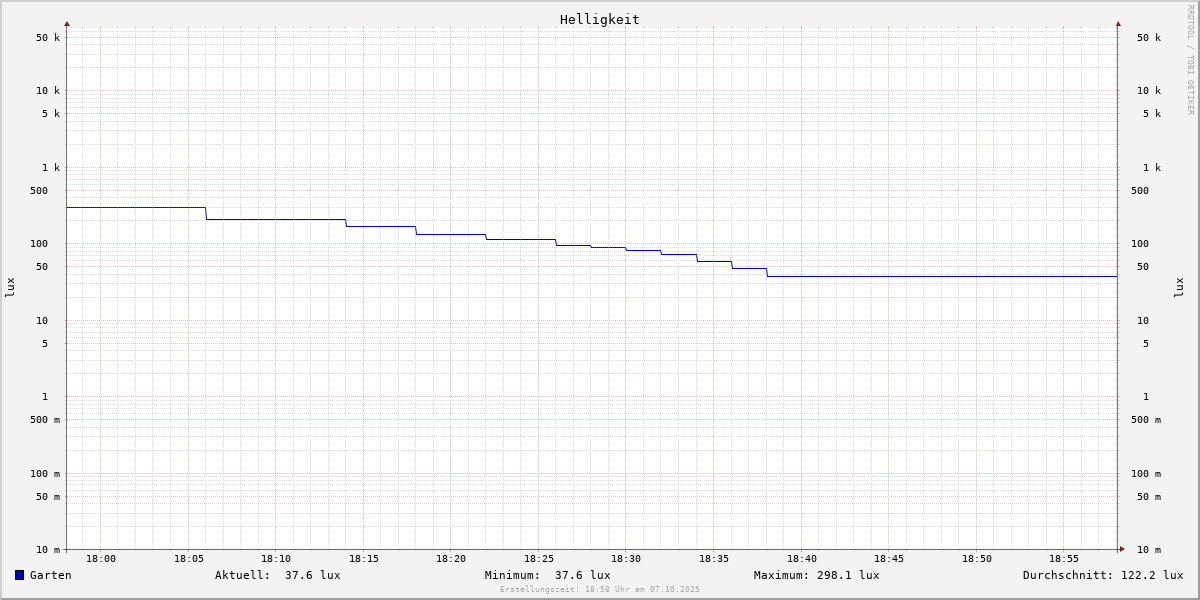Screen dimensions: 1200x600
Task: Click the red arrowhead atop the left y-axis
Action: coord(67,23)
